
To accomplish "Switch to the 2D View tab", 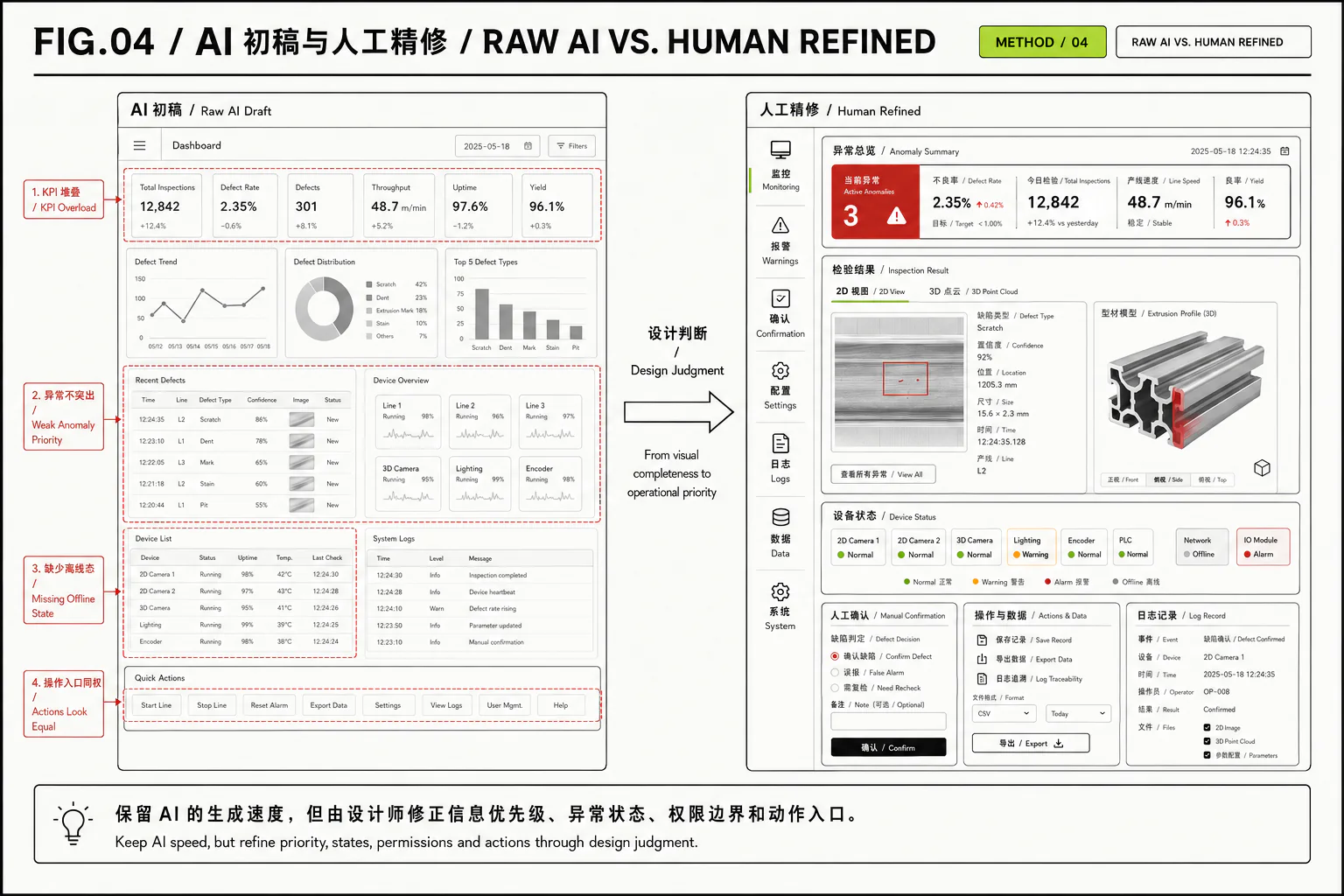I will 870,291.
